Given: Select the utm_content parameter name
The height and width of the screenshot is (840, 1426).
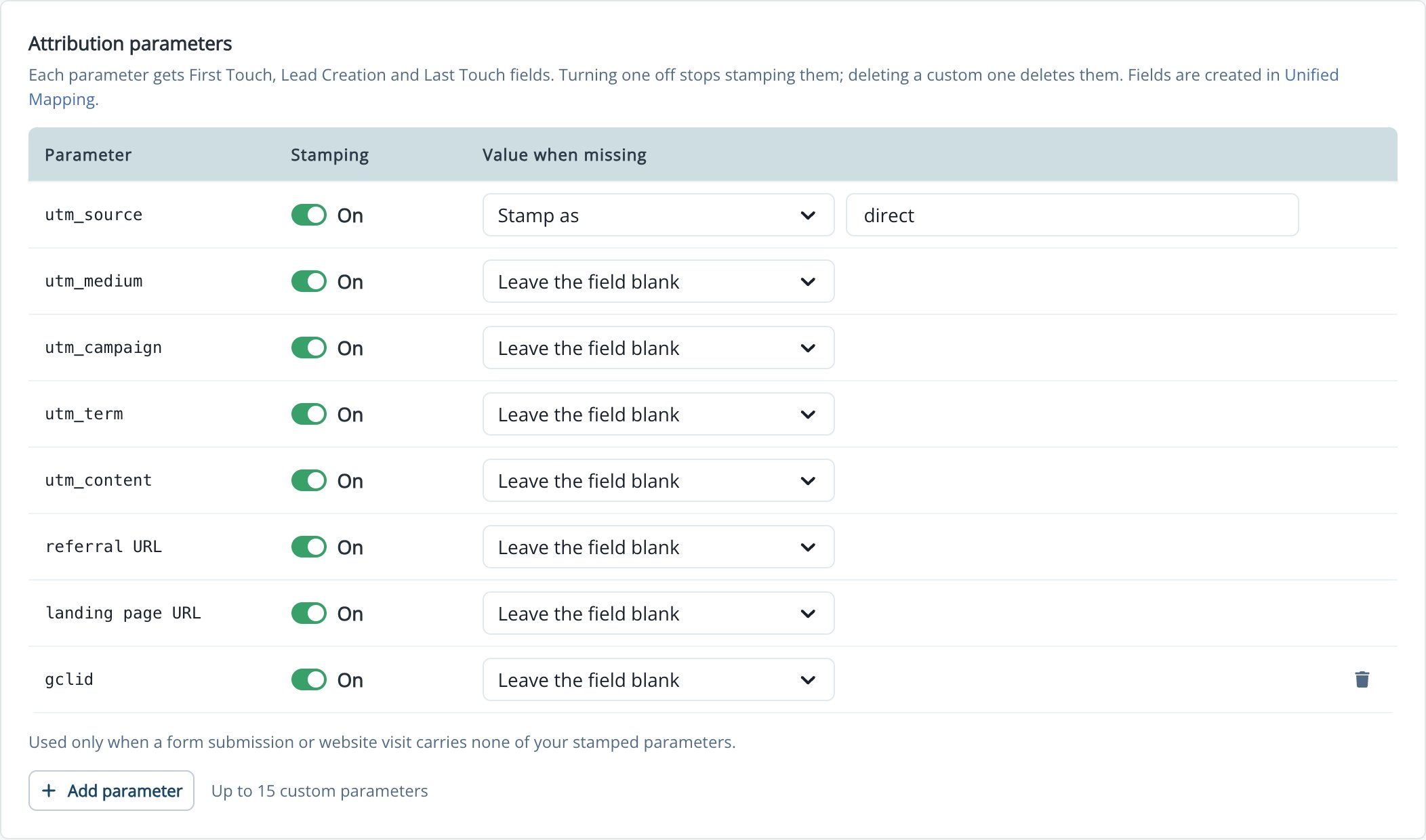Looking at the screenshot, I should 98,480.
